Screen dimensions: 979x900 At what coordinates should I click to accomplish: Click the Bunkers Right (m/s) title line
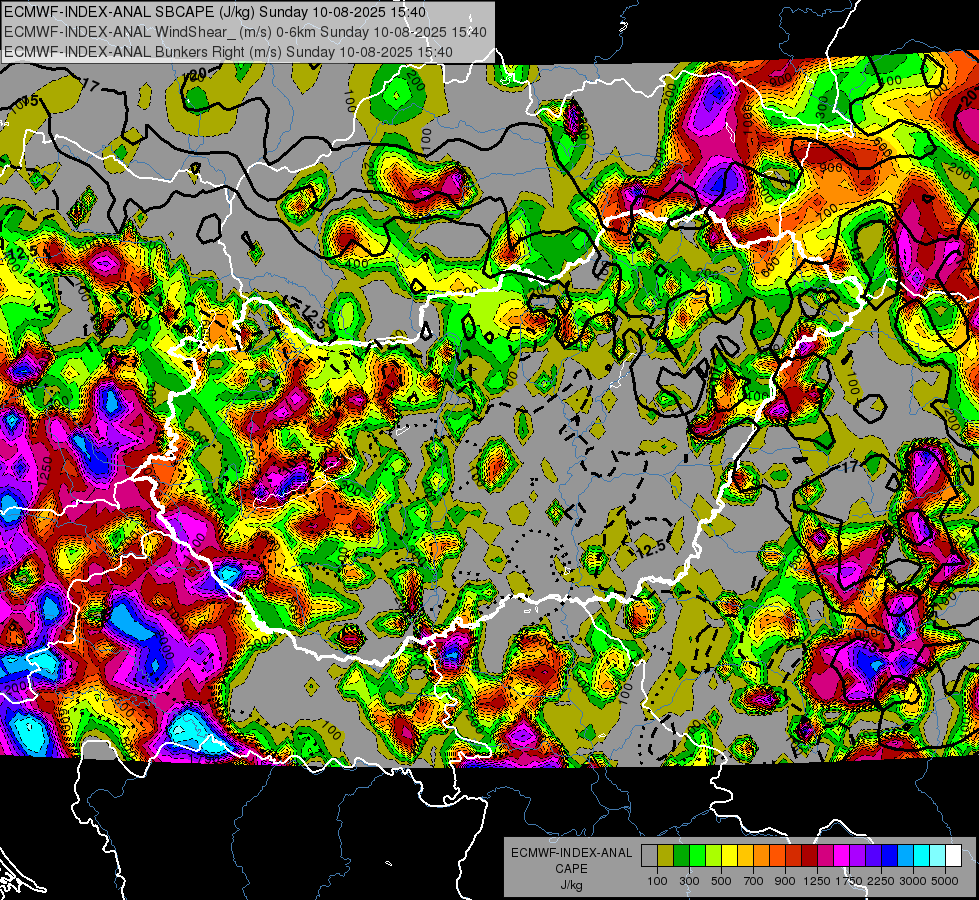coord(228,52)
